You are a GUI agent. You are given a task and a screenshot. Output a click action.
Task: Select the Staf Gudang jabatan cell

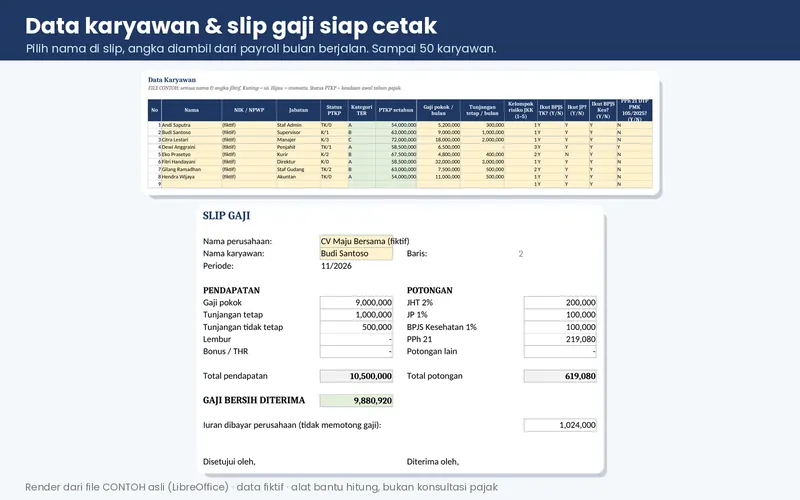coord(298,169)
